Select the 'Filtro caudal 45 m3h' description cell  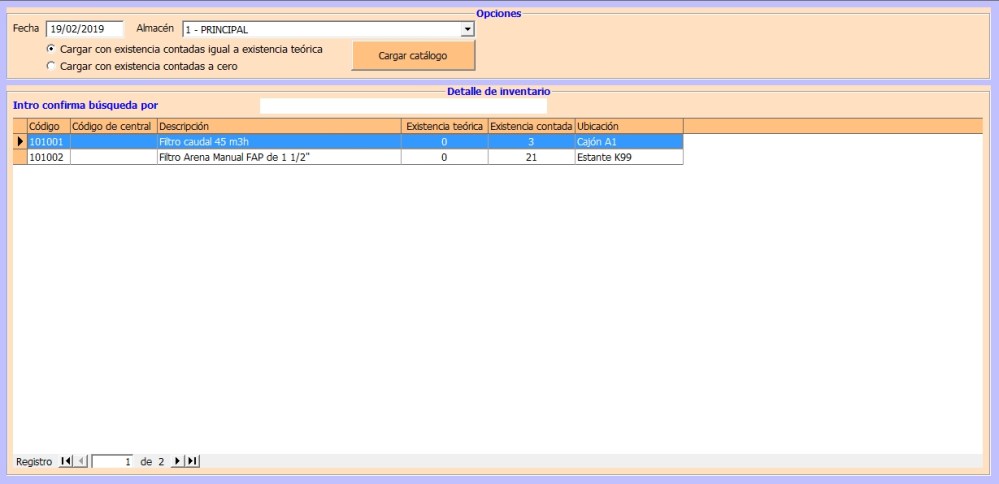(278, 142)
